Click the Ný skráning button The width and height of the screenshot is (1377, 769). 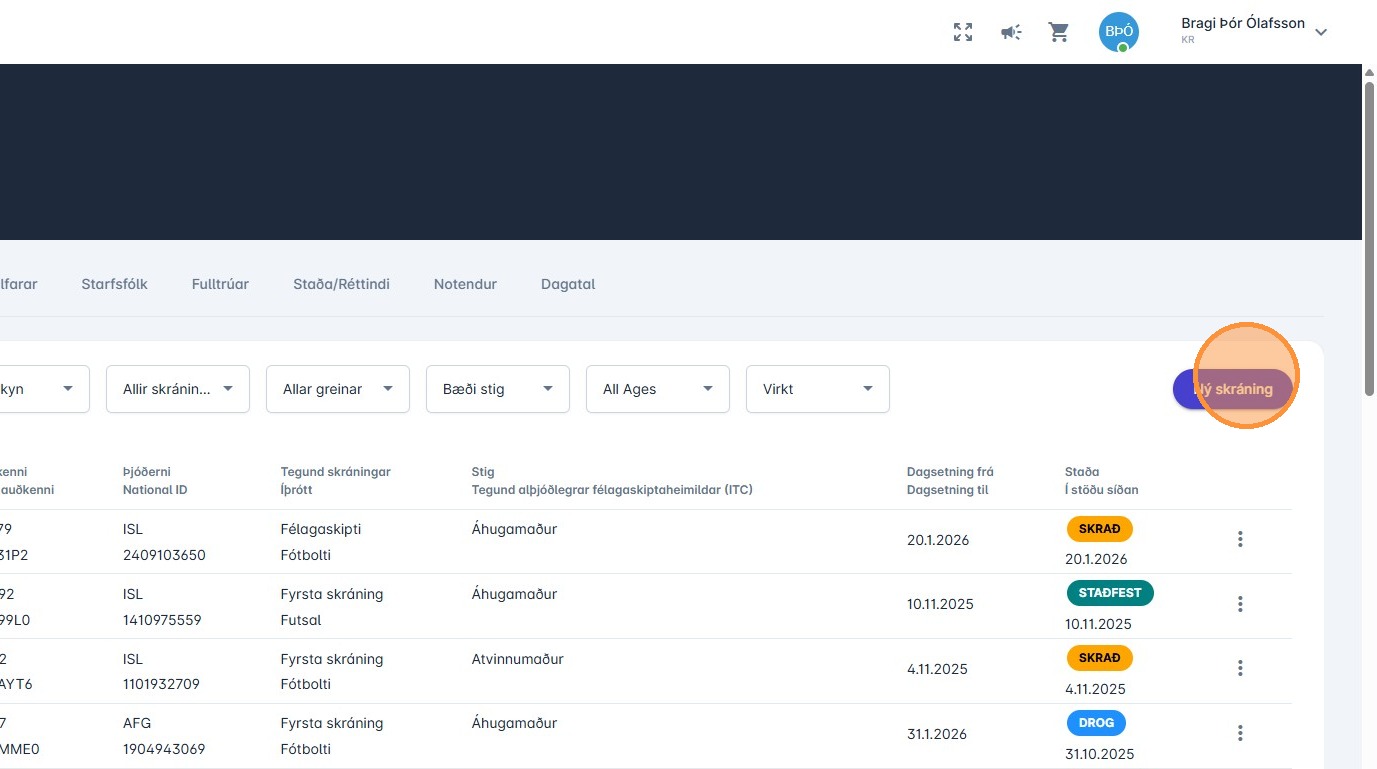coord(1233,389)
